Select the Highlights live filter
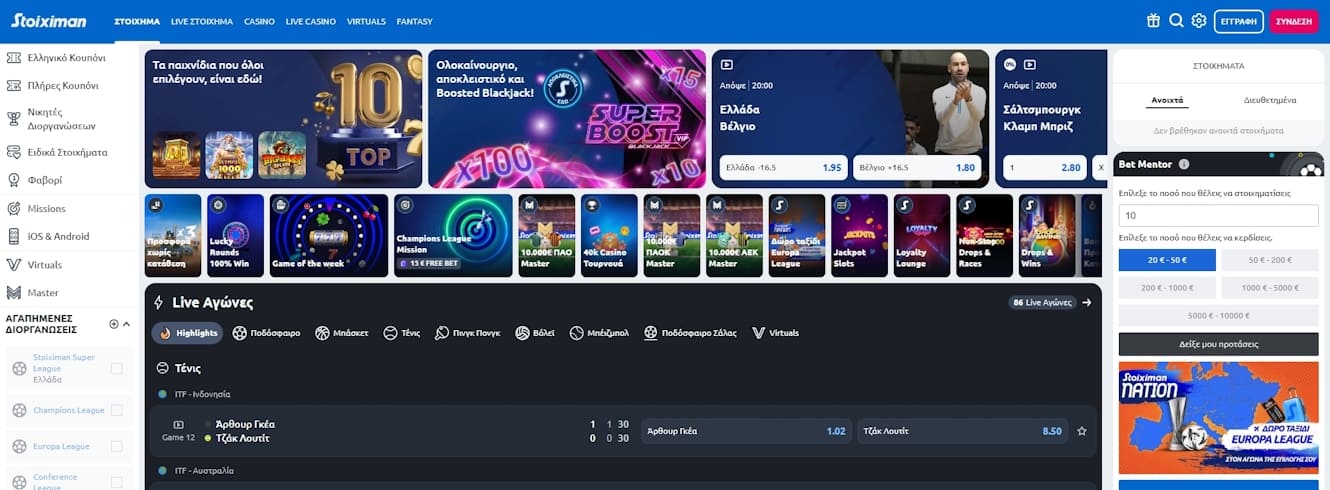1330x490 pixels. (188, 333)
